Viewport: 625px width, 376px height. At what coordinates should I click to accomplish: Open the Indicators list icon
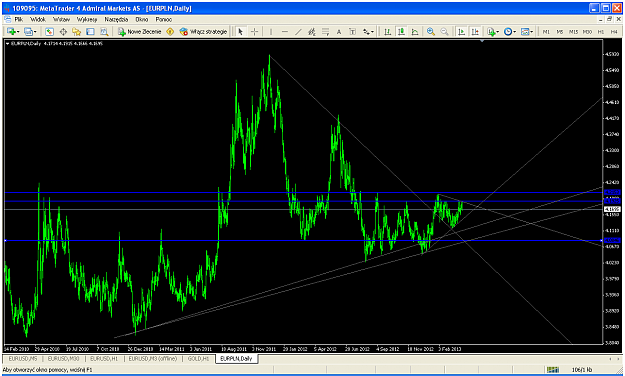(491, 31)
